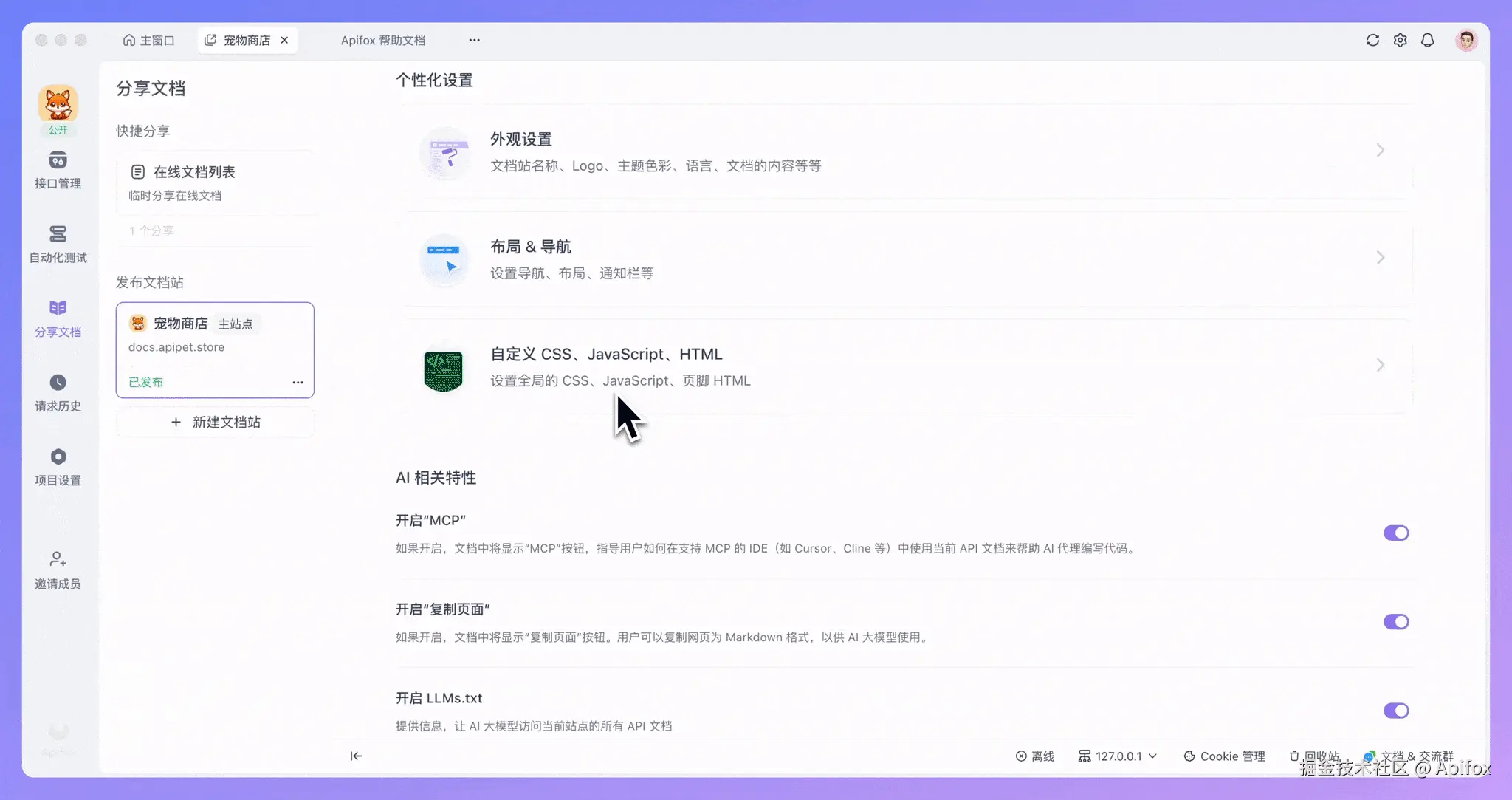The height and width of the screenshot is (800, 1512).
Task: Open settings gear in title bar
Action: tap(1400, 40)
